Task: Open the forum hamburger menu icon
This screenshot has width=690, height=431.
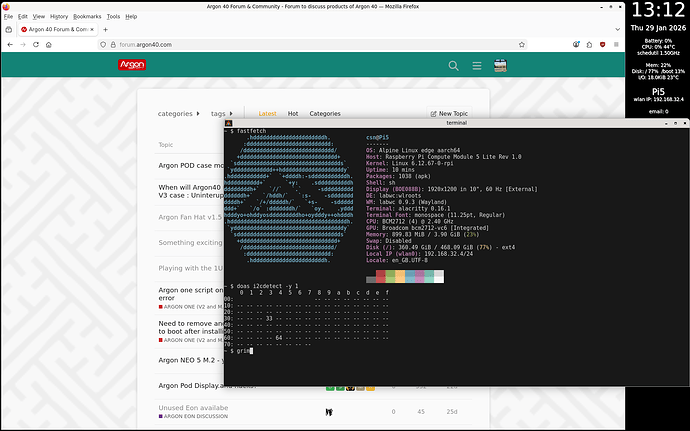Action: tap(477, 66)
